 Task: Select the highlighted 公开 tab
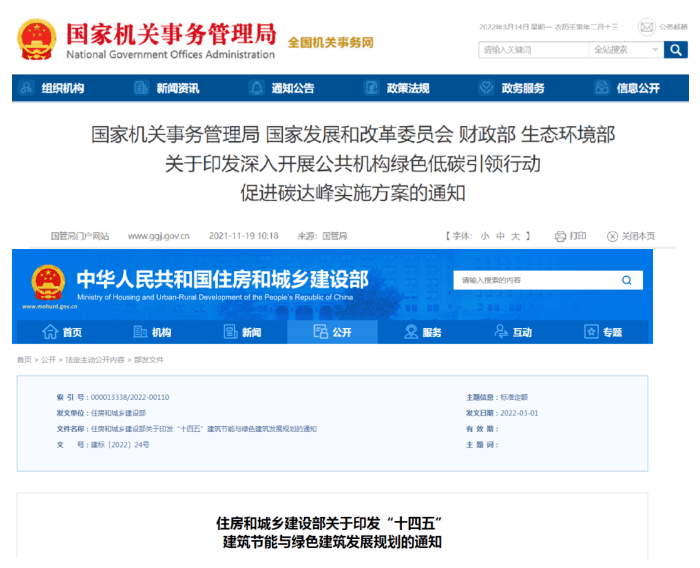point(333,332)
